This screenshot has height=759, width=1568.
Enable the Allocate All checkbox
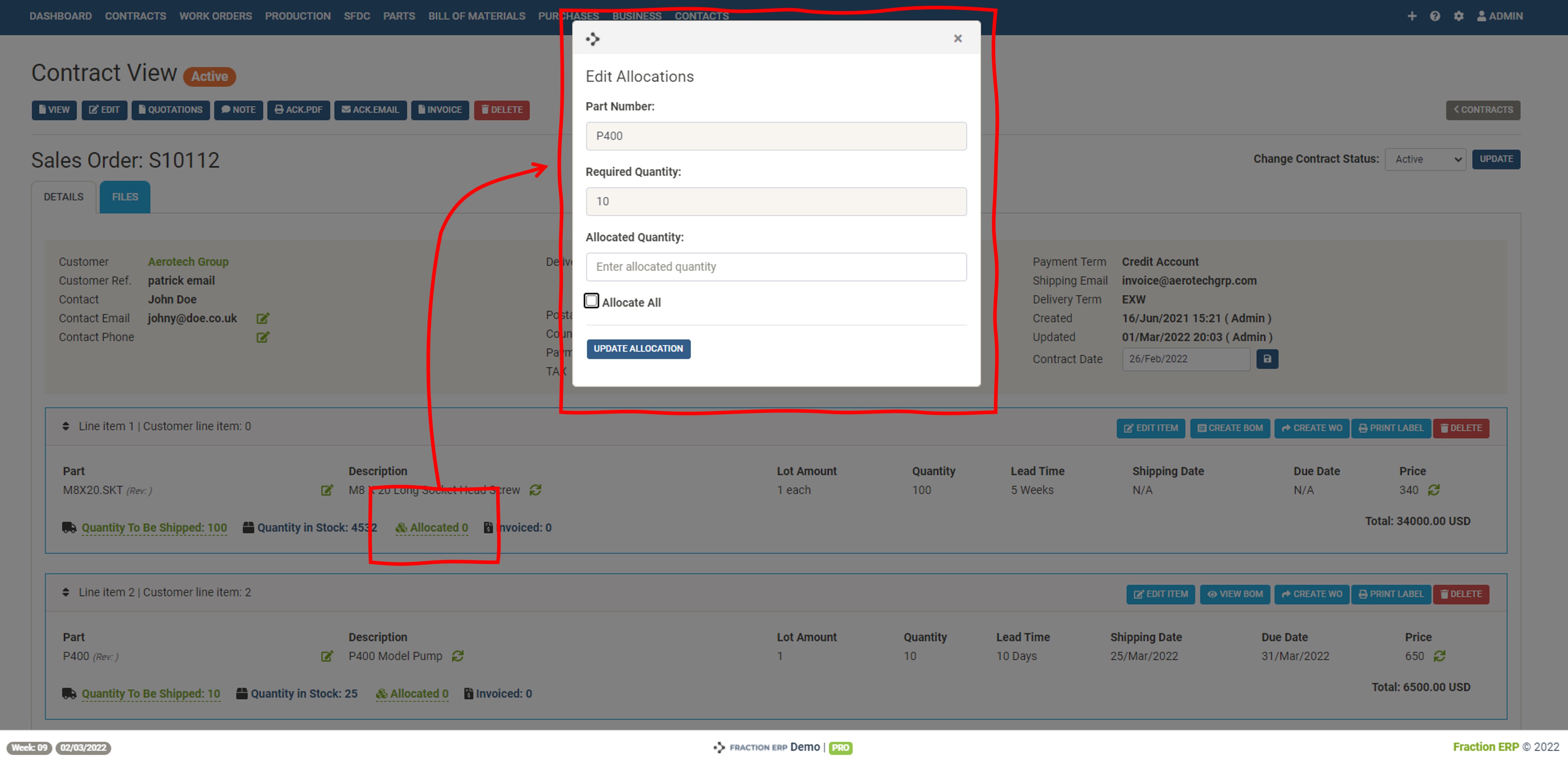click(591, 301)
